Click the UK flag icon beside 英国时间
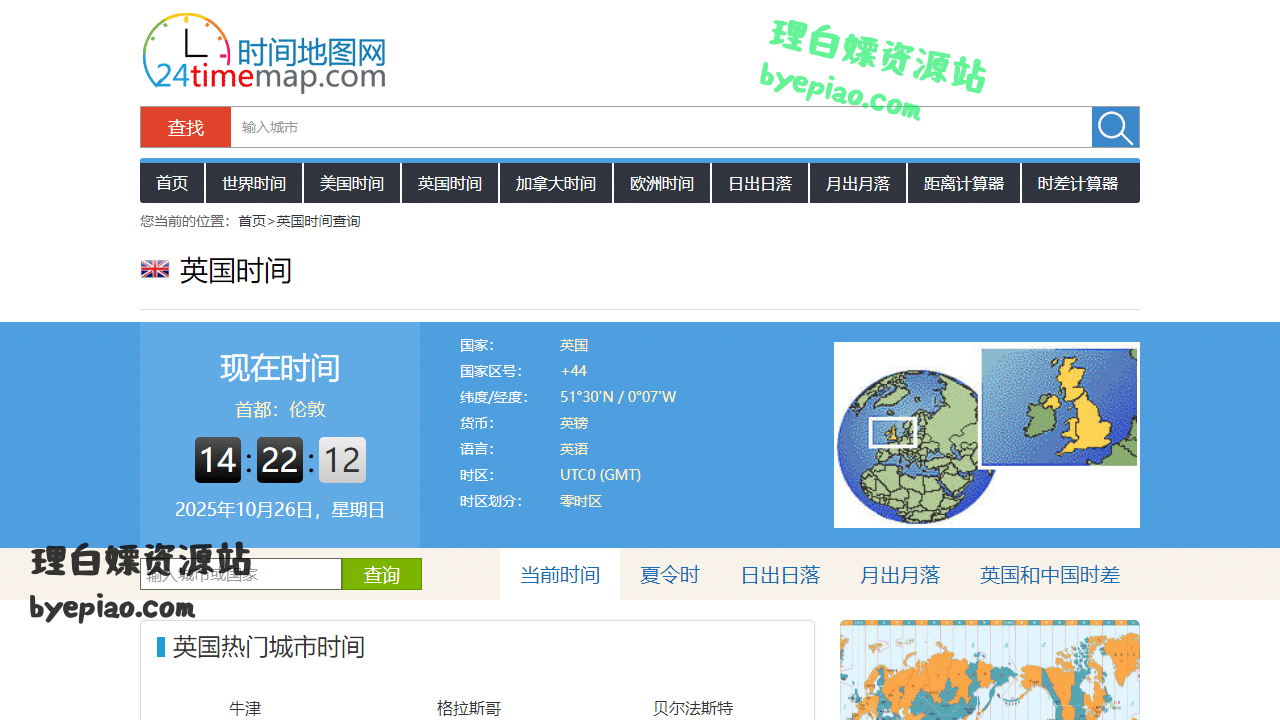This screenshot has width=1280, height=720. 155,269
